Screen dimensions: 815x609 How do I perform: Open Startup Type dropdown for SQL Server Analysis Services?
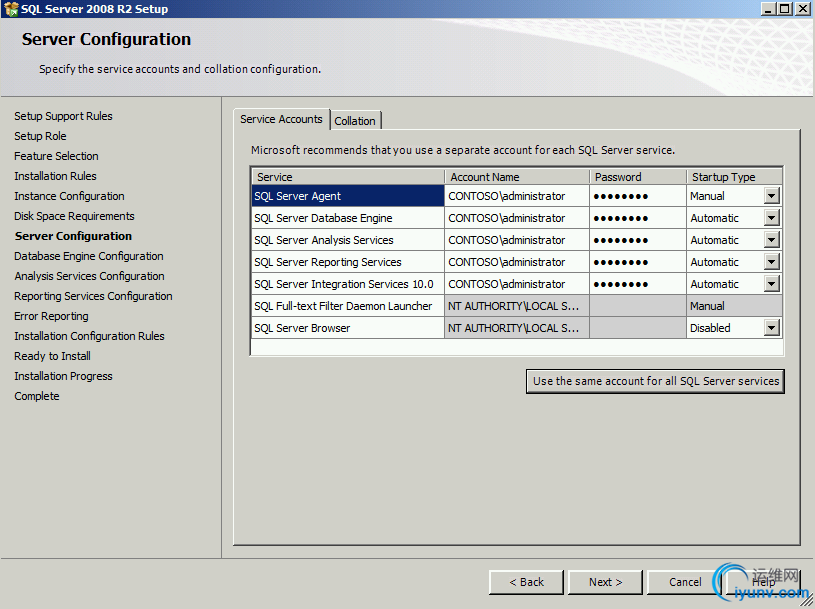tap(771, 240)
